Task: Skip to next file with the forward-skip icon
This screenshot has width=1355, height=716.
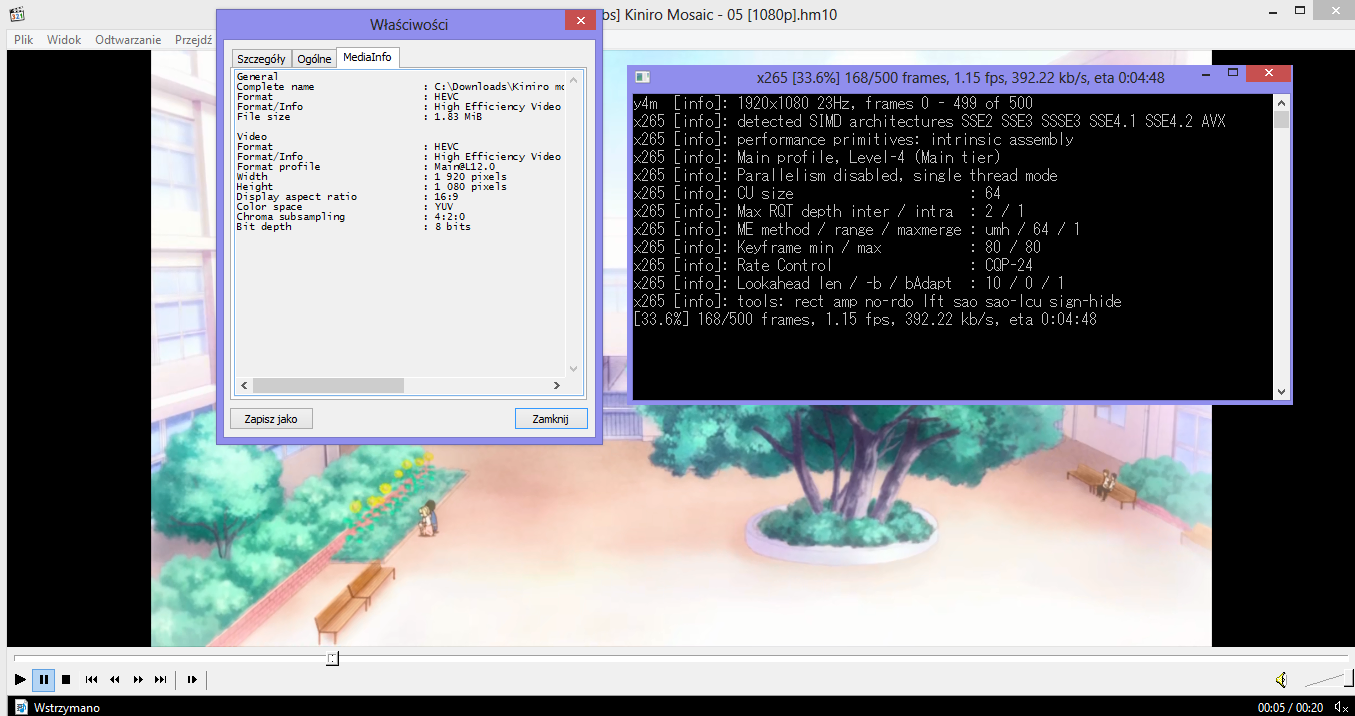Action: [161, 680]
